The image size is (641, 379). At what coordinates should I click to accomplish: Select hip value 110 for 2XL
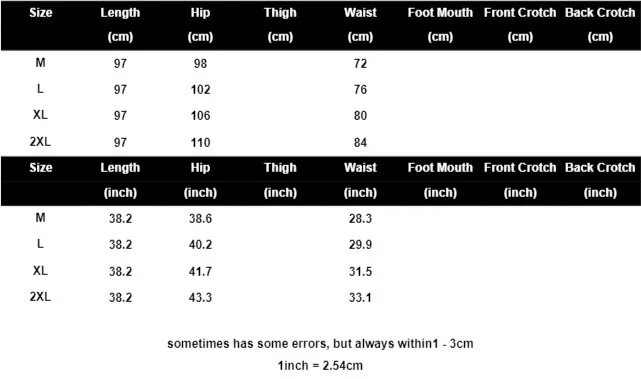click(200, 142)
